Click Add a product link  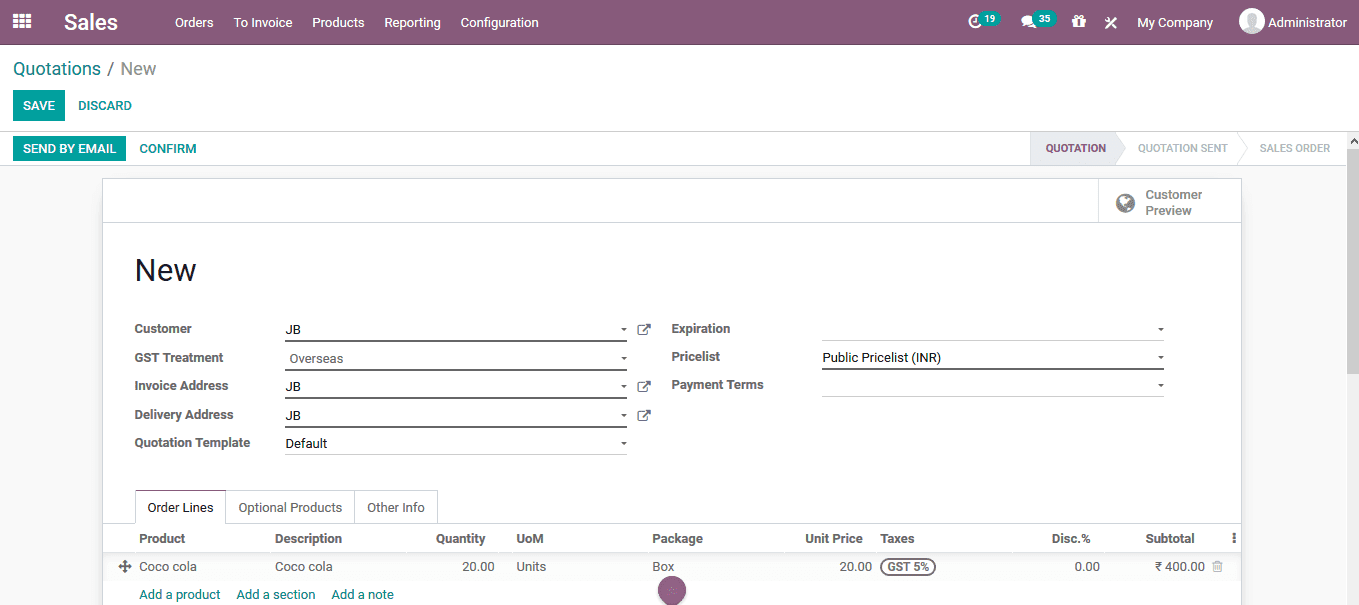[x=180, y=594]
